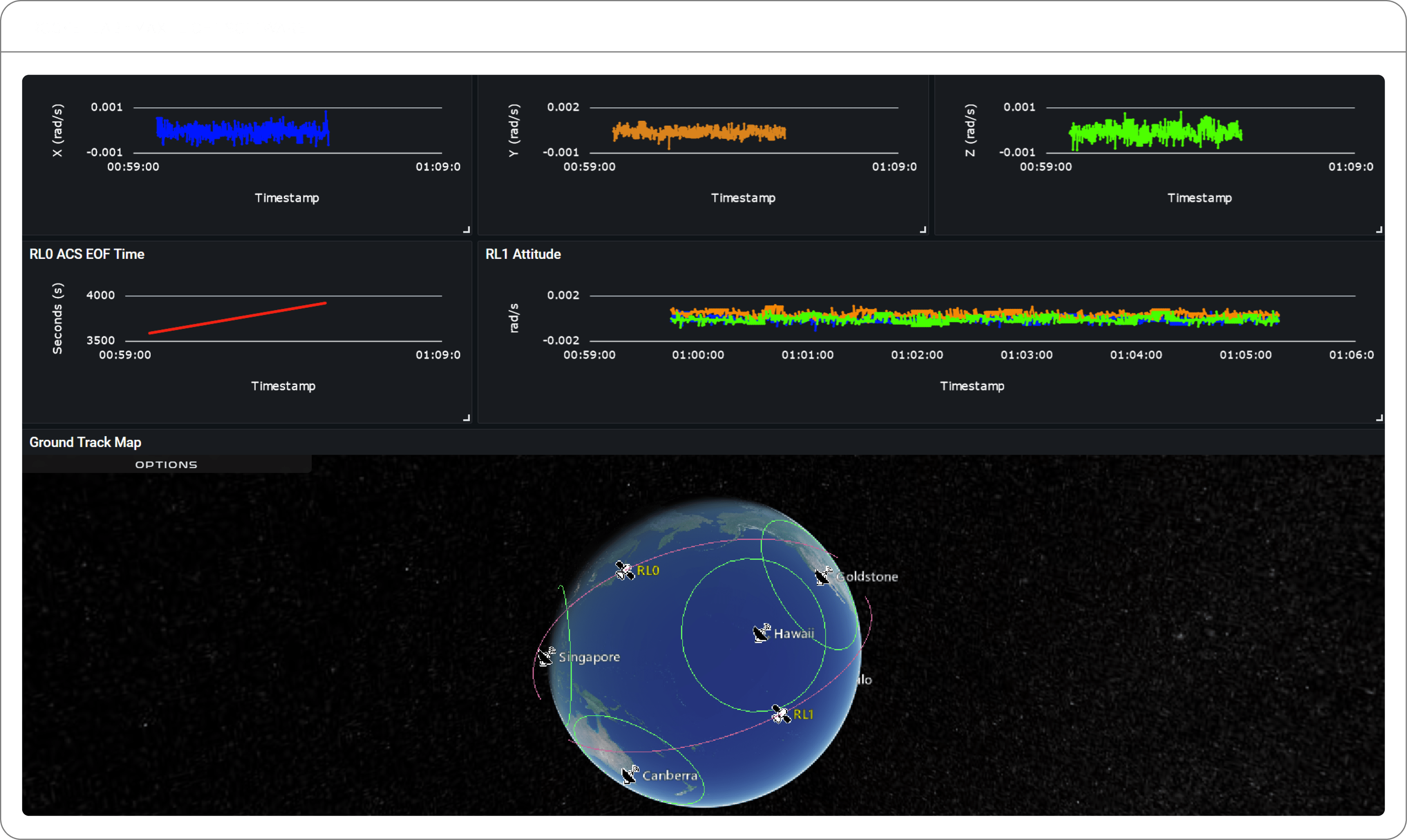Click the green Z rate data trace
This screenshot has width=1407, height=840.
[x=1155, y=131]
